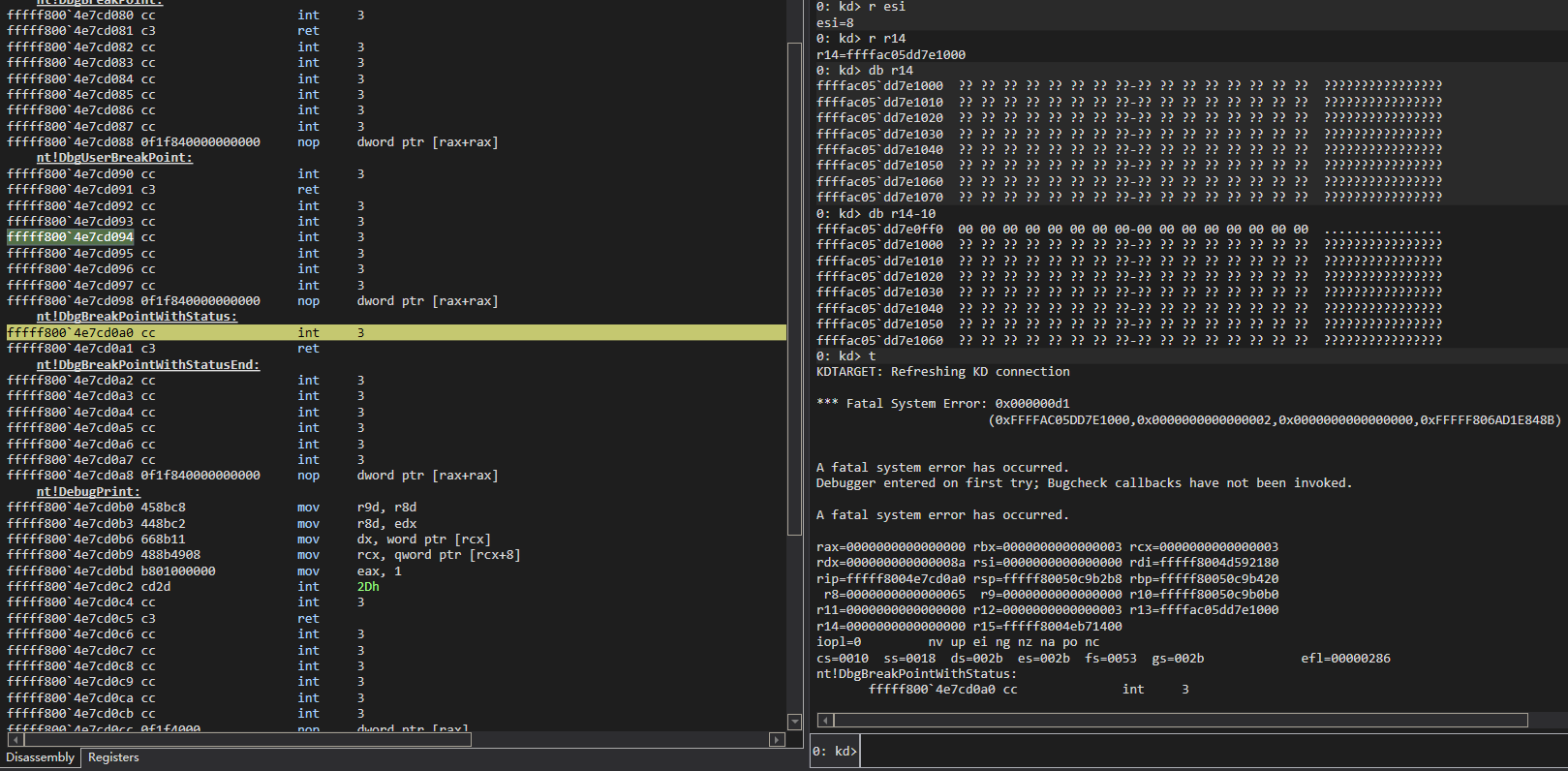Switch to the Disassembly tab

tap(41, 757)
